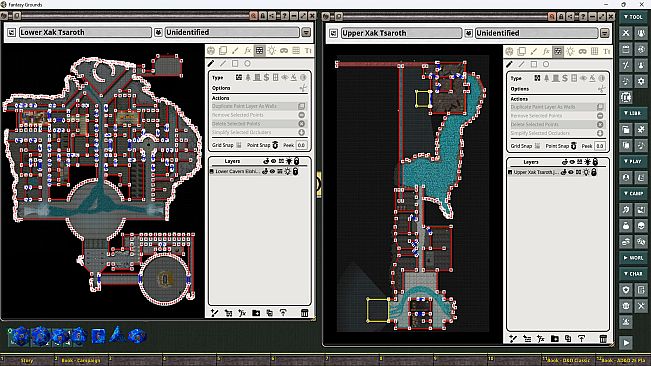Select the circle draw tool in Lower Xak Tsaroth

pyautogui.click(x=247, y=63)
